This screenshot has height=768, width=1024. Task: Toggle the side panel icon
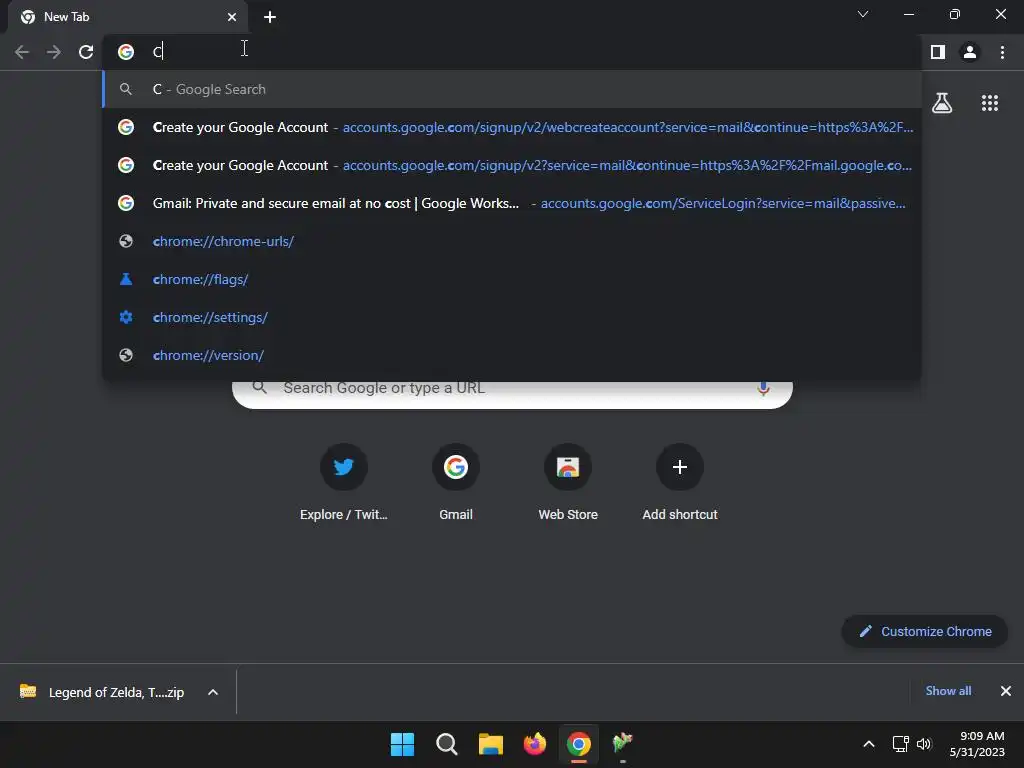tap(938, 52)
